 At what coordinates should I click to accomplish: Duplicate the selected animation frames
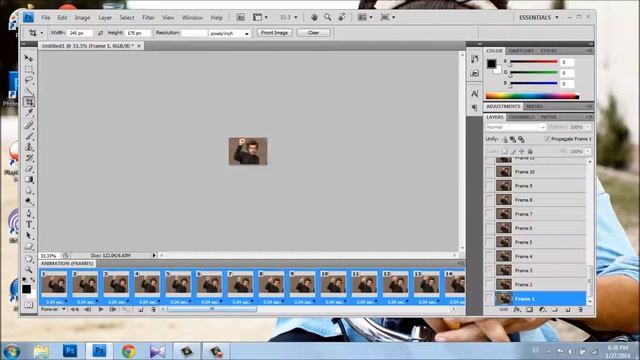[x=140, y=310]
